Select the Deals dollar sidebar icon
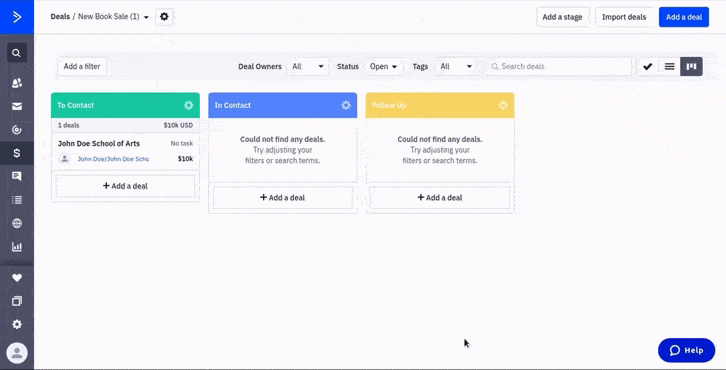This screenshot has height=370, width=726. [17, 153]
